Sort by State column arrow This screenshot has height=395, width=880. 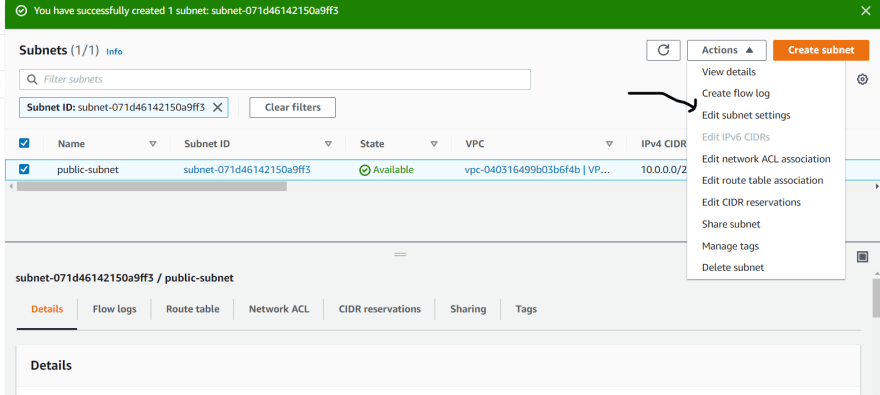click(x=434, y=144)
